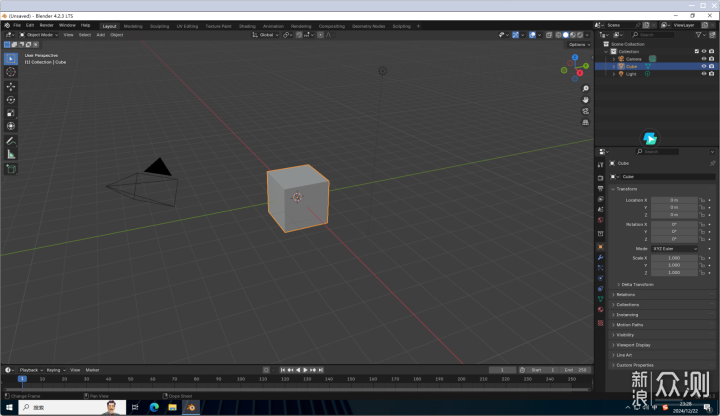
Task: Hide Light in viewport via eye icon
Action: 704,74
